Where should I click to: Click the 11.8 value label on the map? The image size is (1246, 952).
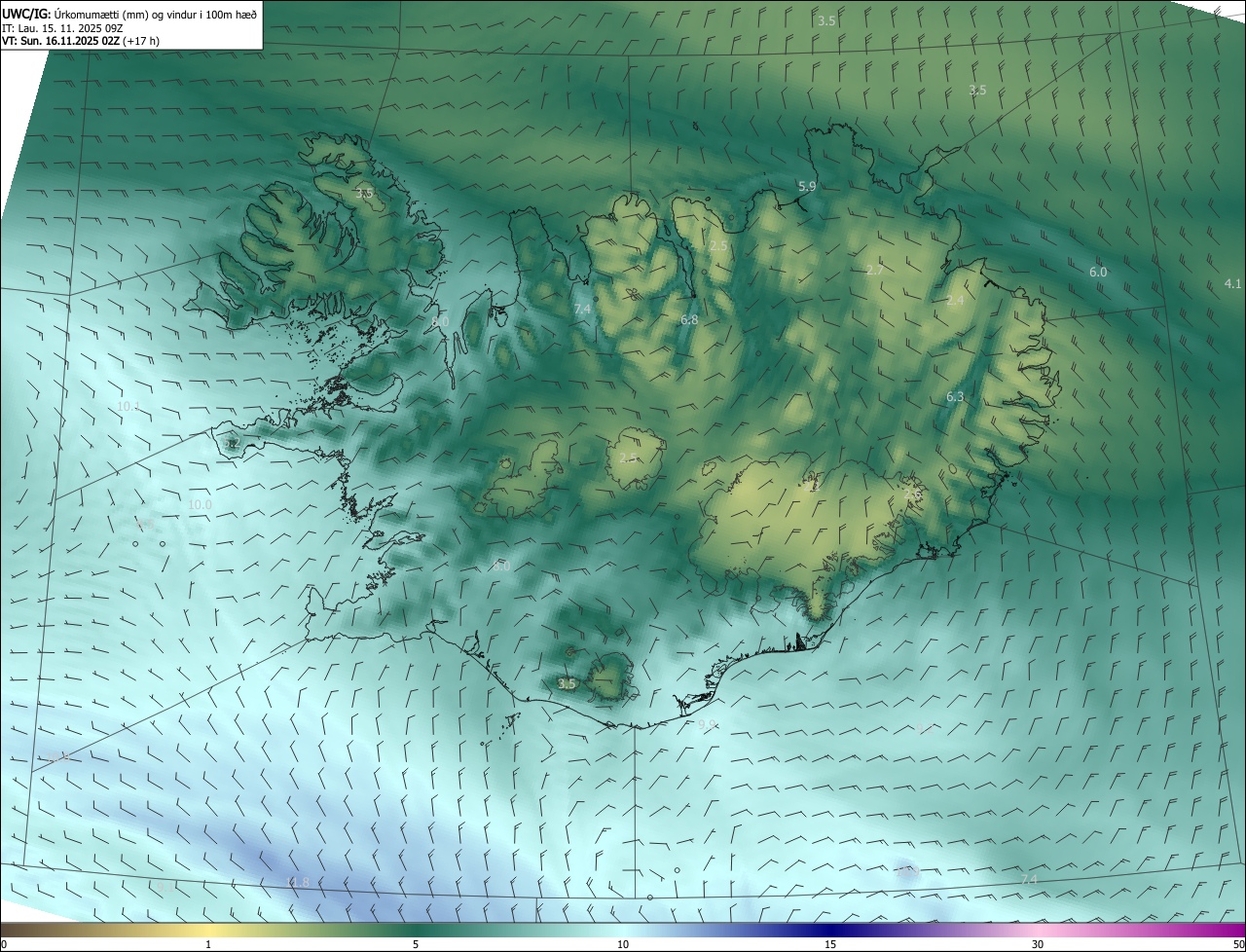coord(297,882)
